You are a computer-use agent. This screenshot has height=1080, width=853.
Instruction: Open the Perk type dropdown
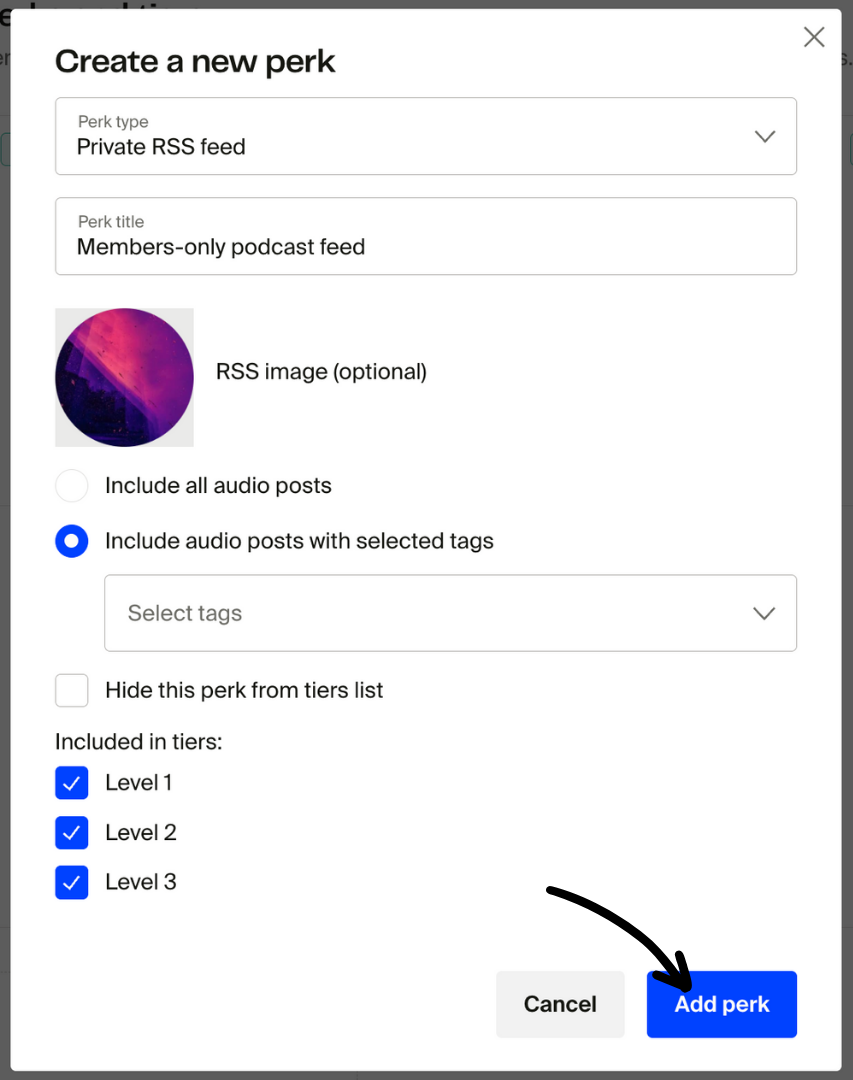425,136
